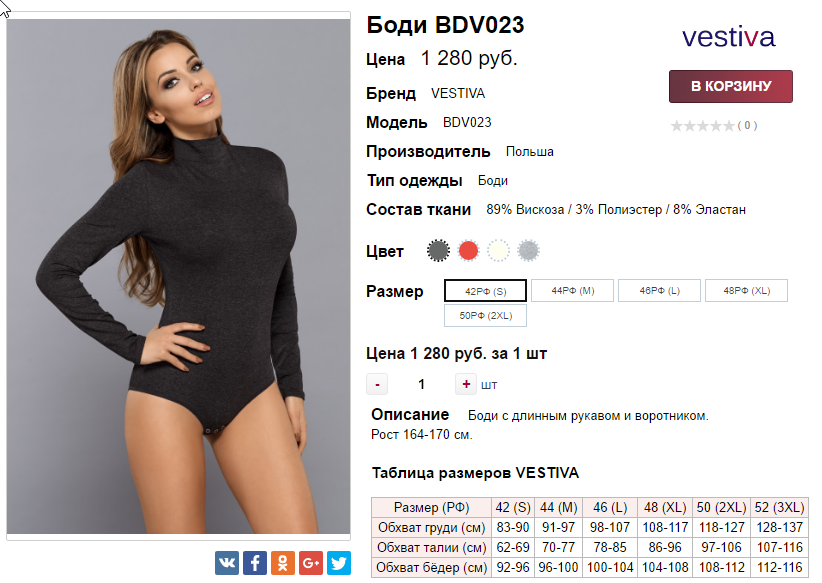The width and height of the screenshot is (822, 583).
Task: Click the bodysuit product photo
Action: click(178, 276)
